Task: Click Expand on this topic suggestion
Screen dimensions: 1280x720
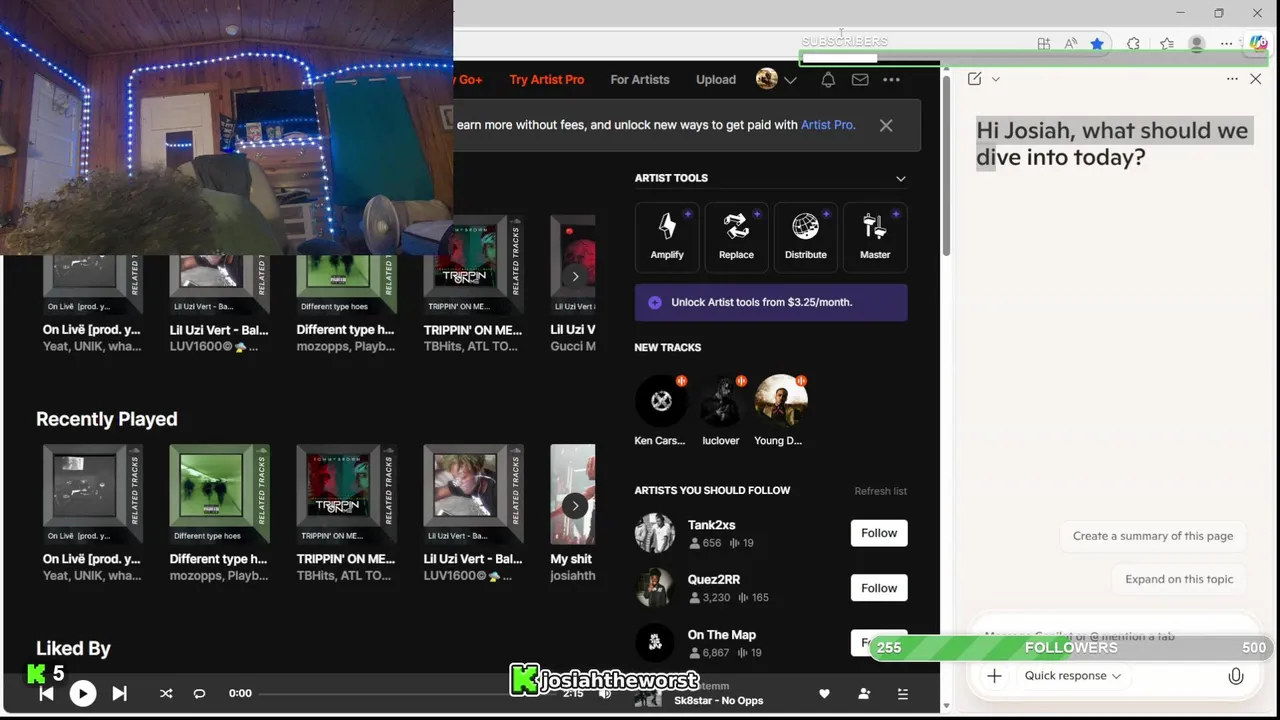Action: pyautogui.click(x=1179, y=579)
